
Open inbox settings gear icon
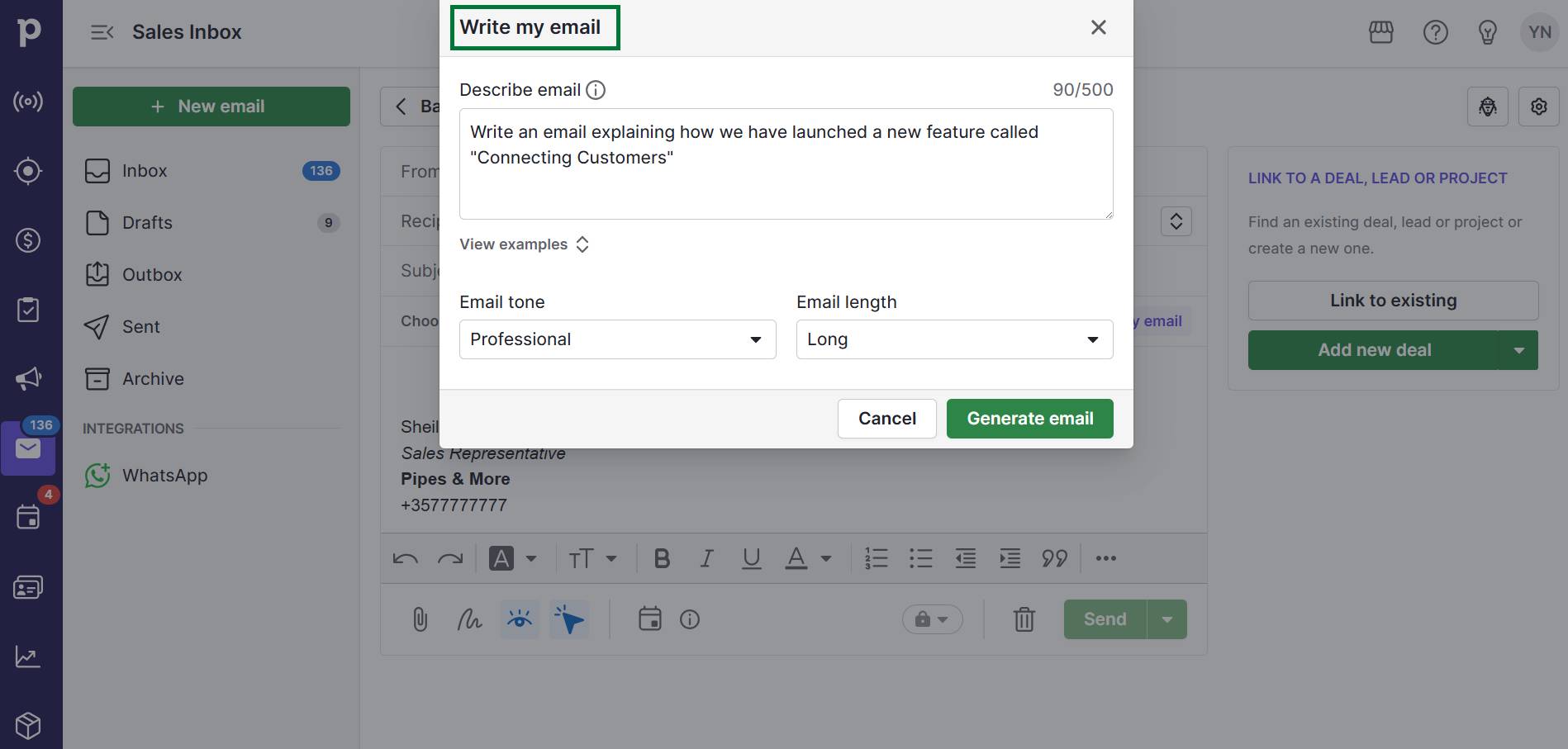1539,107
